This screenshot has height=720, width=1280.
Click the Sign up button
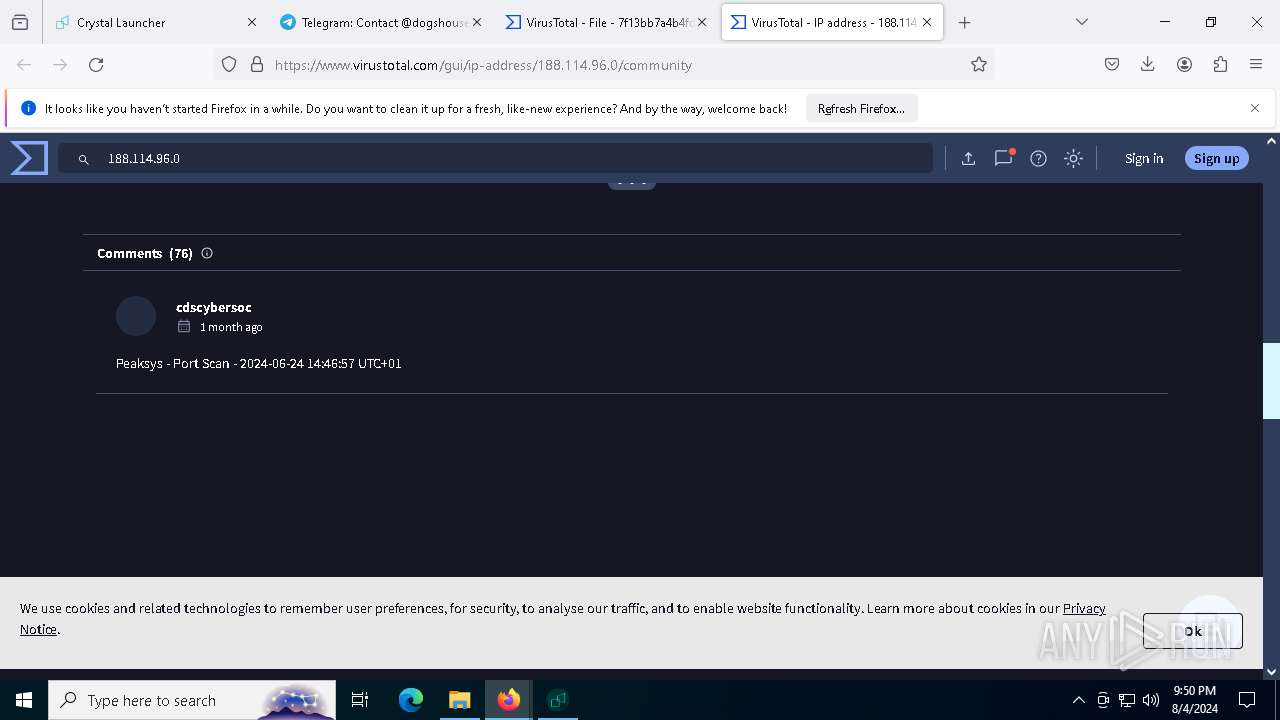point(1216,158)
